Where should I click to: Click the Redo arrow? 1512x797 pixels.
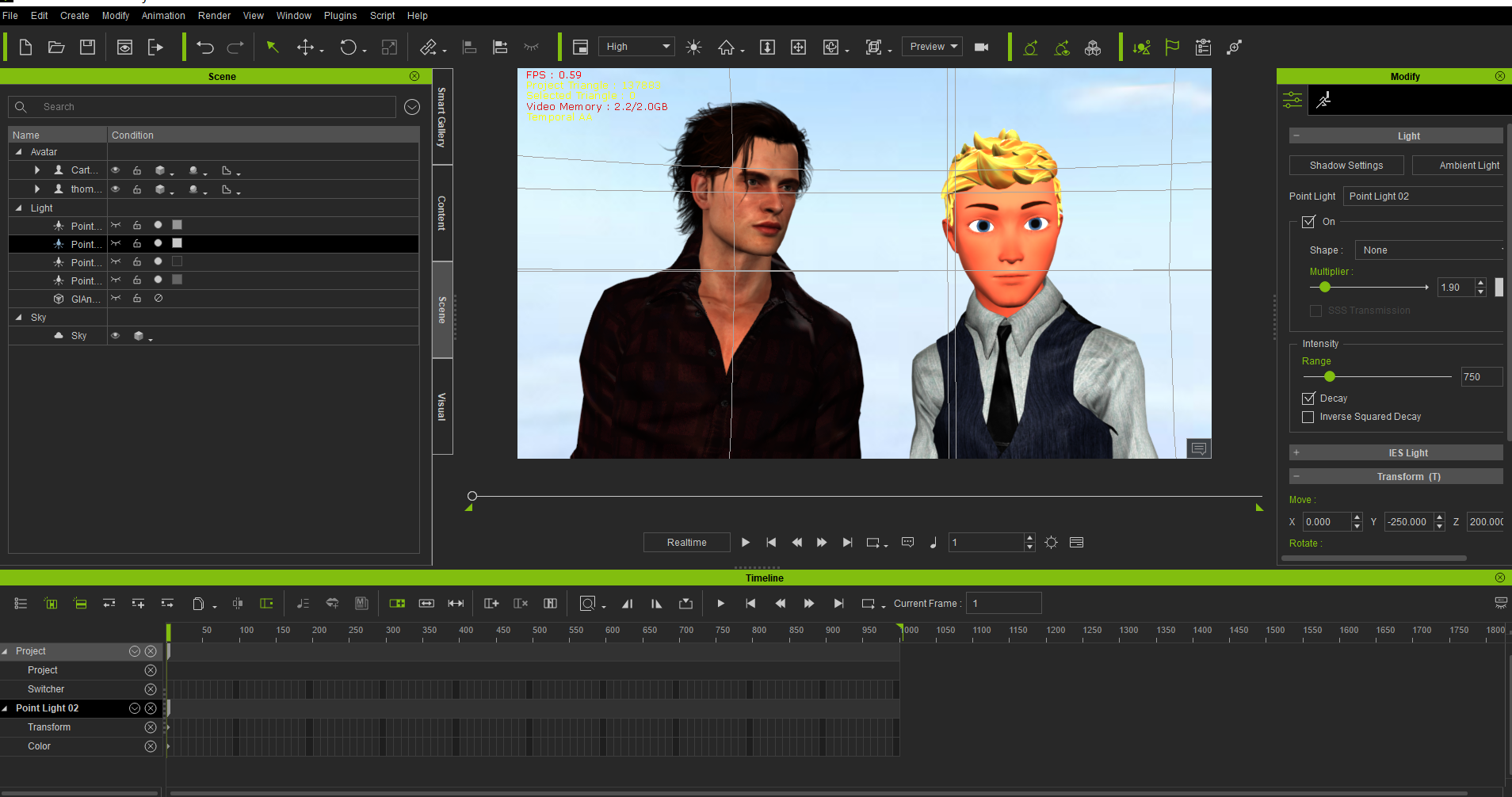click(x=235, y=48)
